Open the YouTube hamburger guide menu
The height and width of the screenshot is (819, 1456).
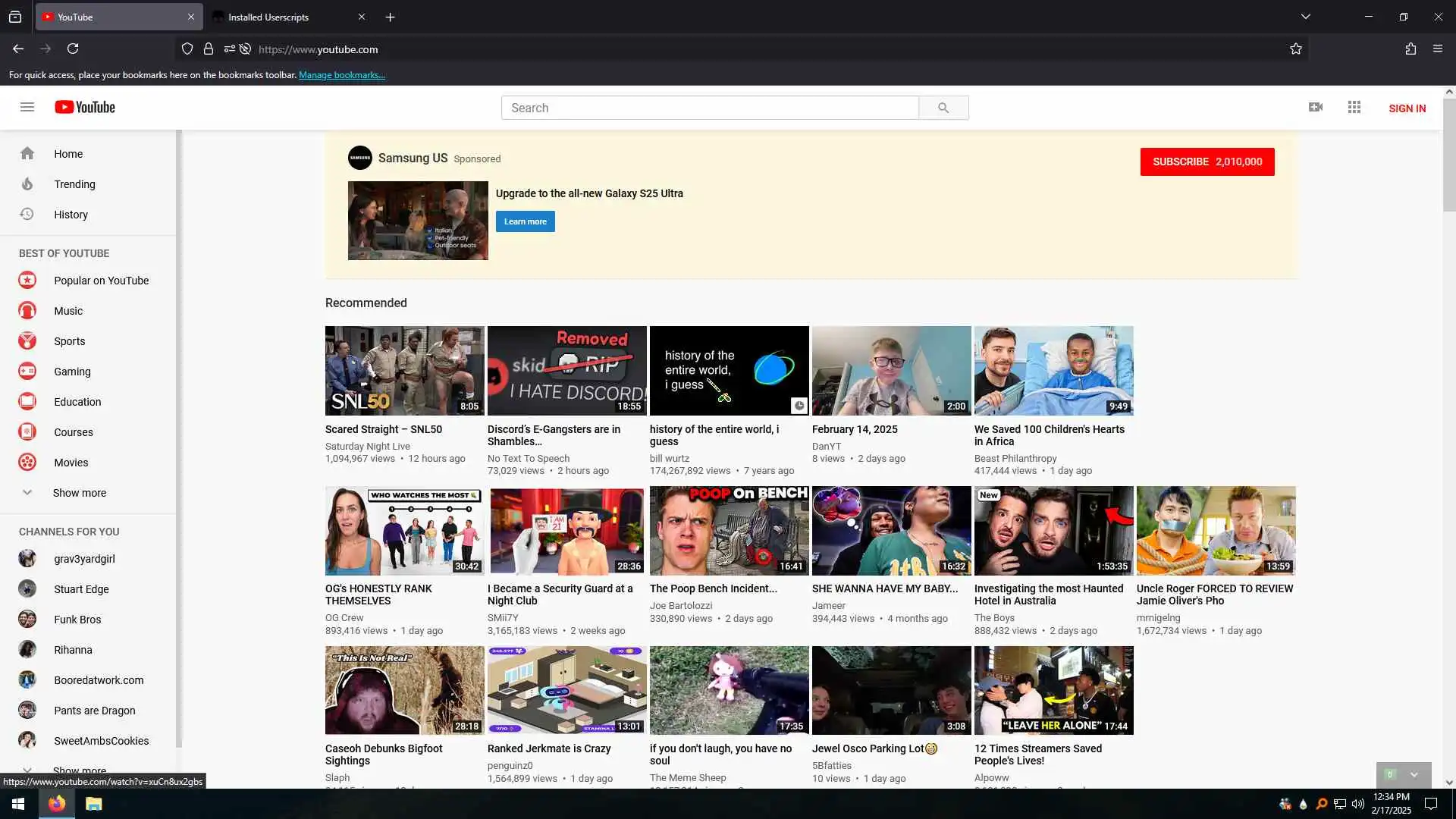27,107
